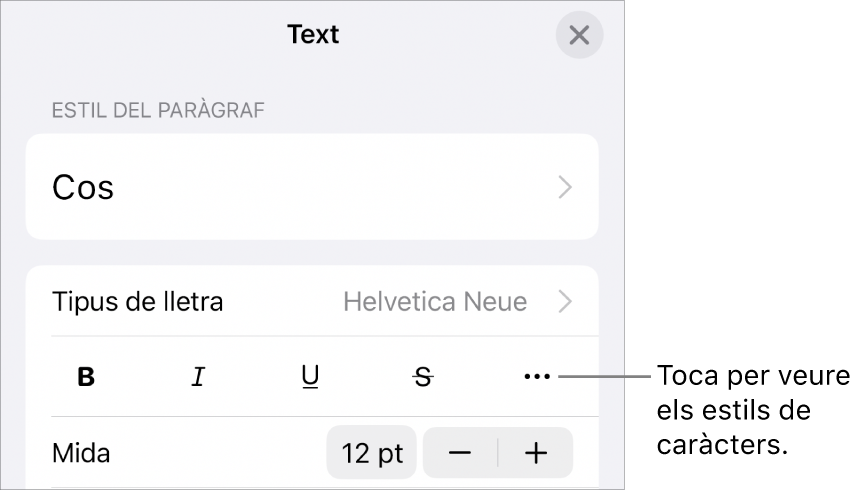Image resolution: width=862 pixels, height=491 pixels.
Task: Increase font size with plus button
Action: [x=536, y=453]
